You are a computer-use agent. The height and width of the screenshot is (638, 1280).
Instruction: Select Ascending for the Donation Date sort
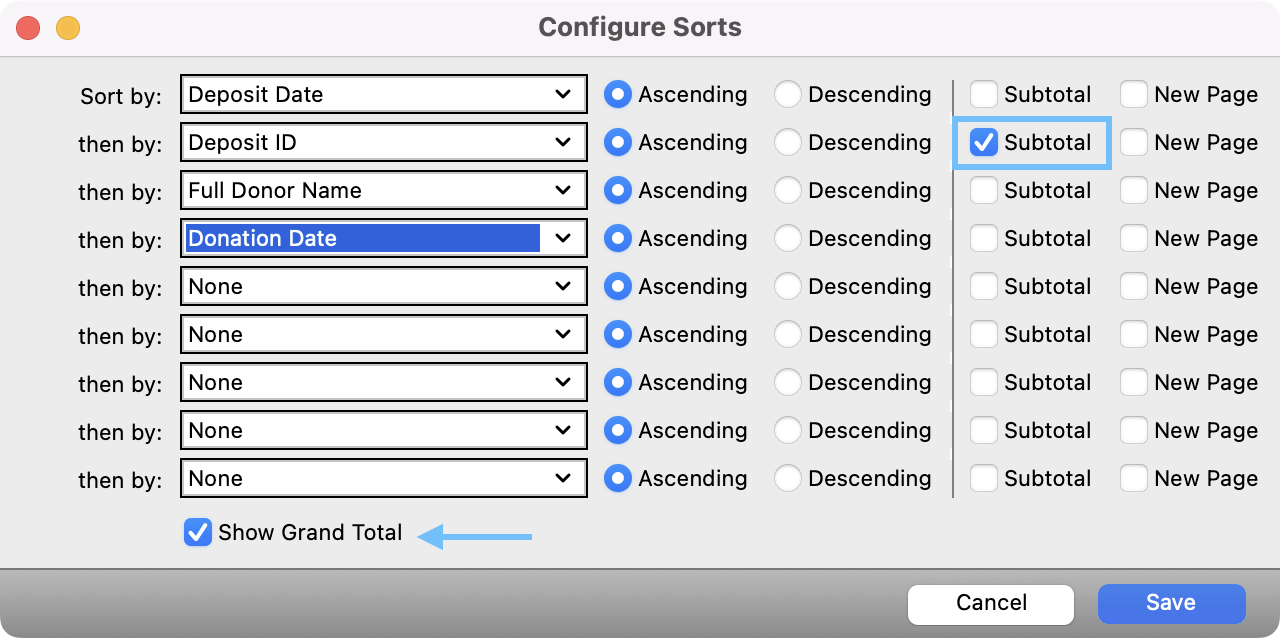coord(618,238)
